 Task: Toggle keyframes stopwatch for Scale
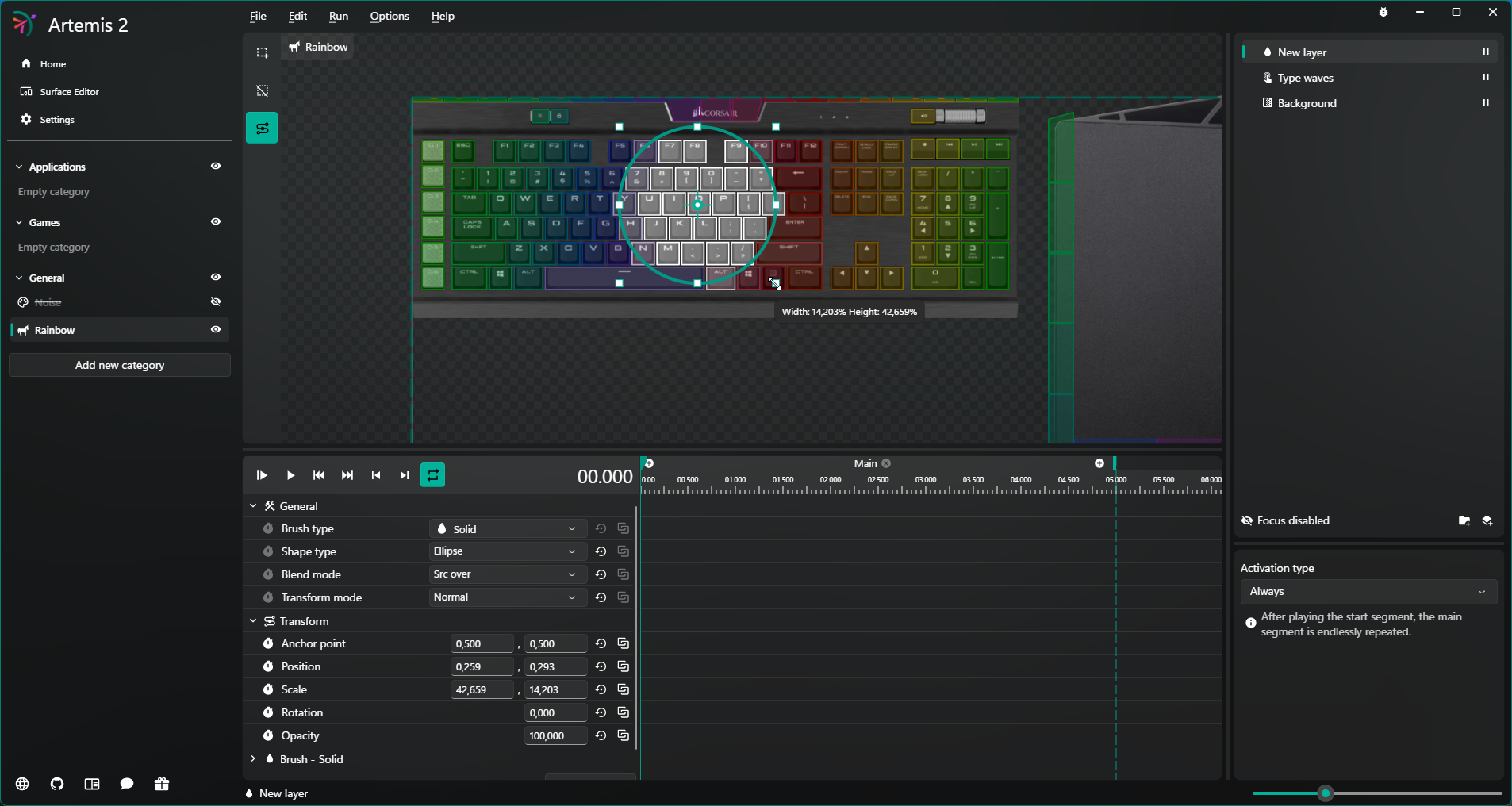tap(268, 689)
